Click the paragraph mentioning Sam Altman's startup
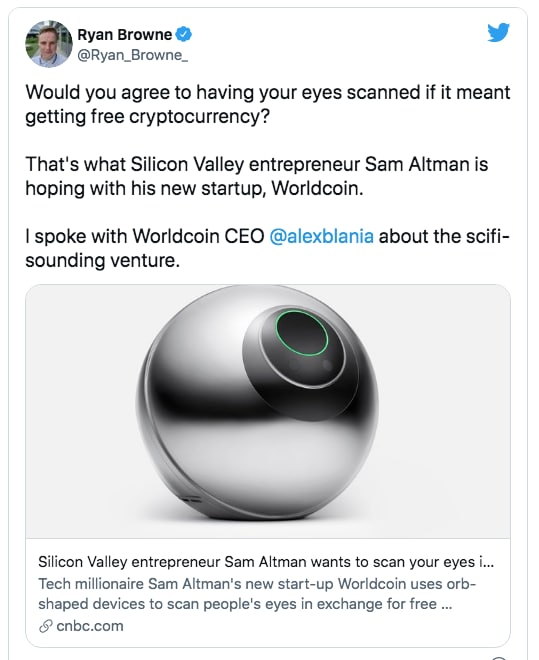Screen dimensions: 539x660 pos(257,176)
